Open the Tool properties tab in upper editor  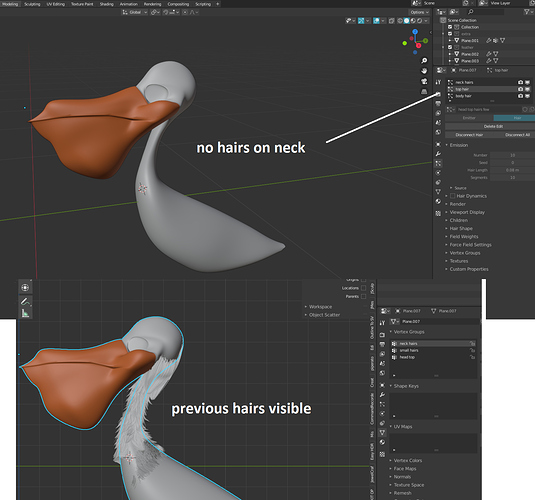[x=438, y=82]
